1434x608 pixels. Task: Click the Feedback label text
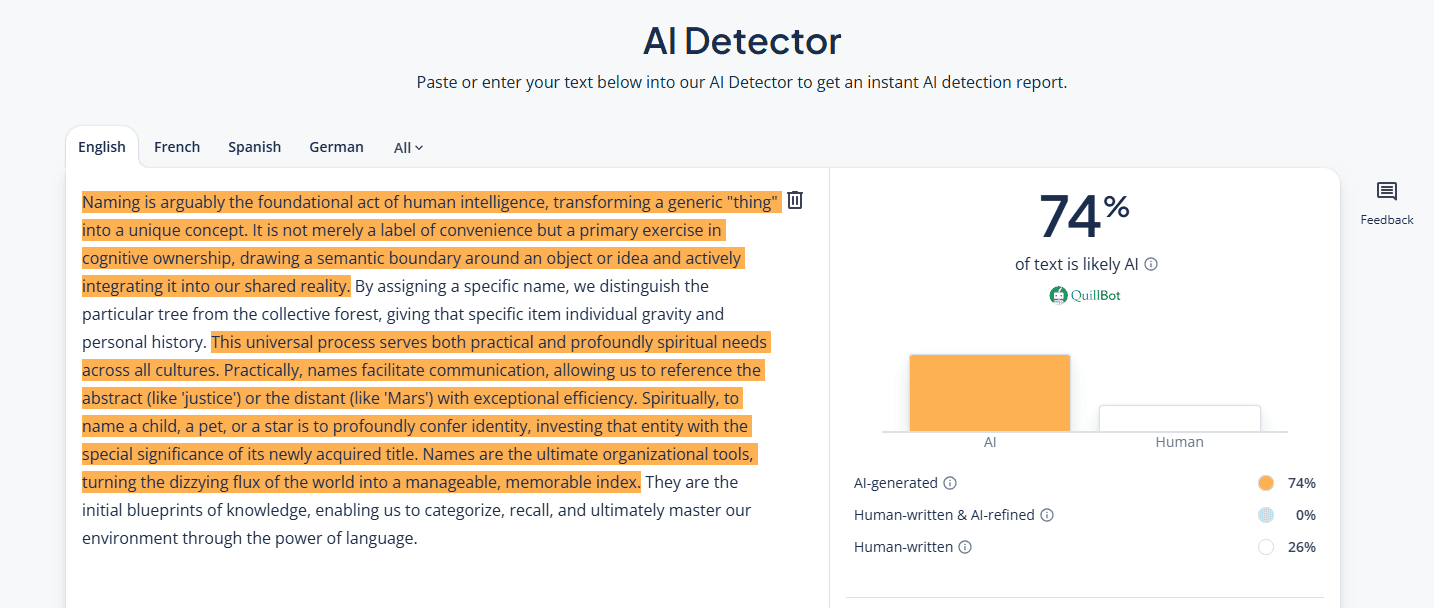tap(1386, 220)
